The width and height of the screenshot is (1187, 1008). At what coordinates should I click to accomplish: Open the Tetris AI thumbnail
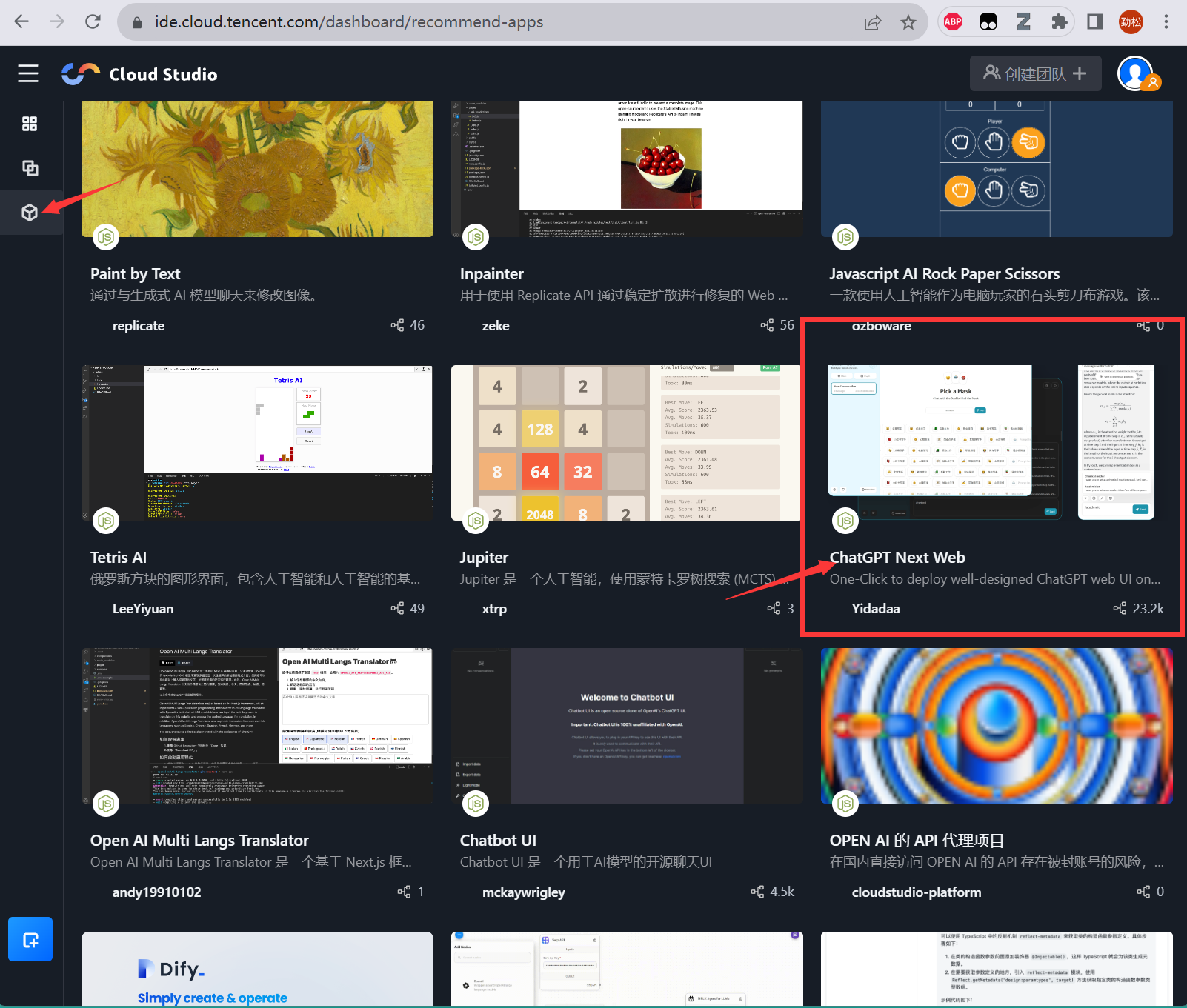click(x=257, y=443)
